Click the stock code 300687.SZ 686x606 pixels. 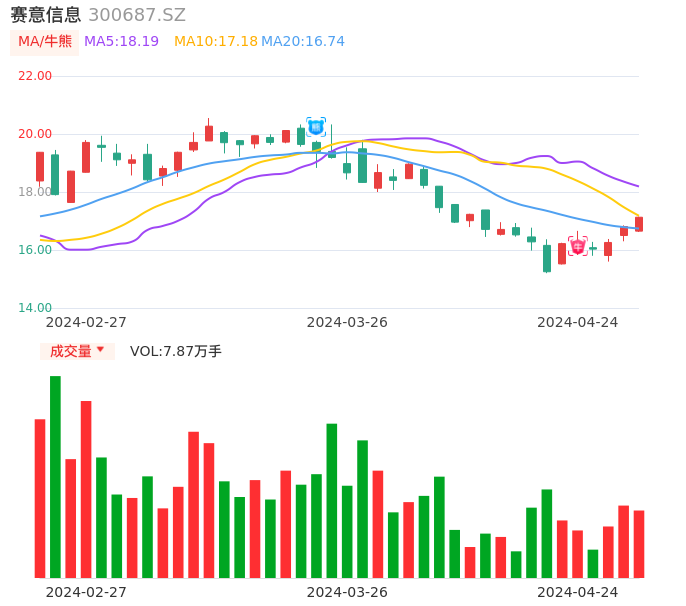coord(137,15)
